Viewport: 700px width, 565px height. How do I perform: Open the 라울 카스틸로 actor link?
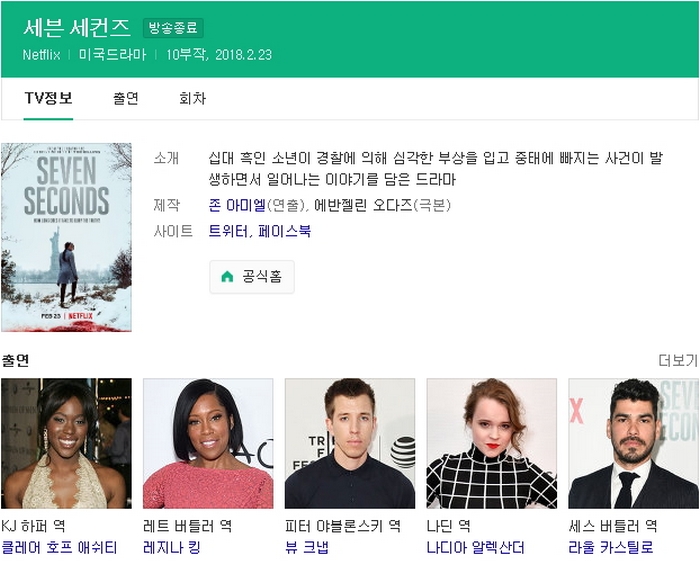(x=611, y=547)
